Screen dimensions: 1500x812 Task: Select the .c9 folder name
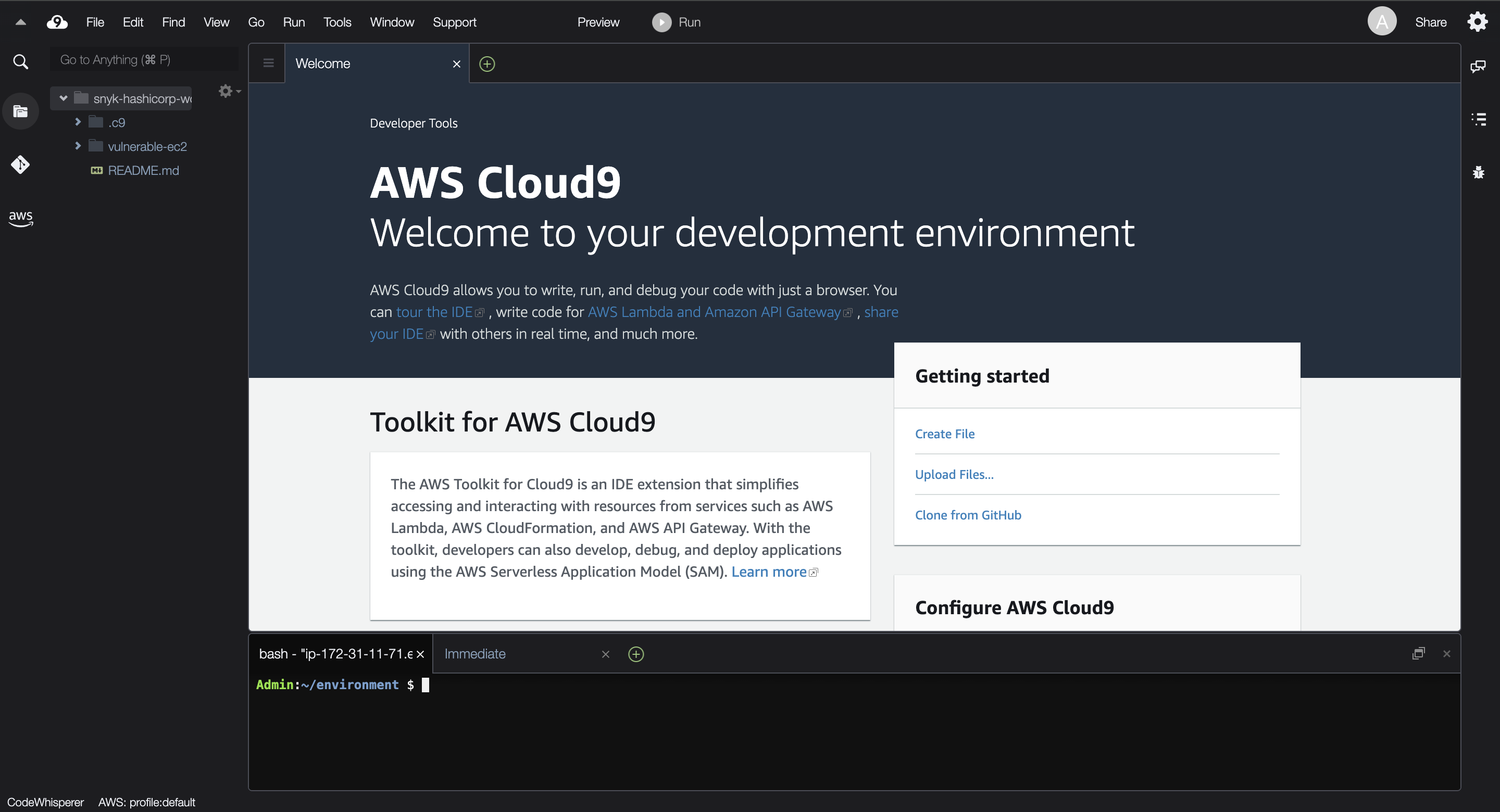(x=117, y=123)
